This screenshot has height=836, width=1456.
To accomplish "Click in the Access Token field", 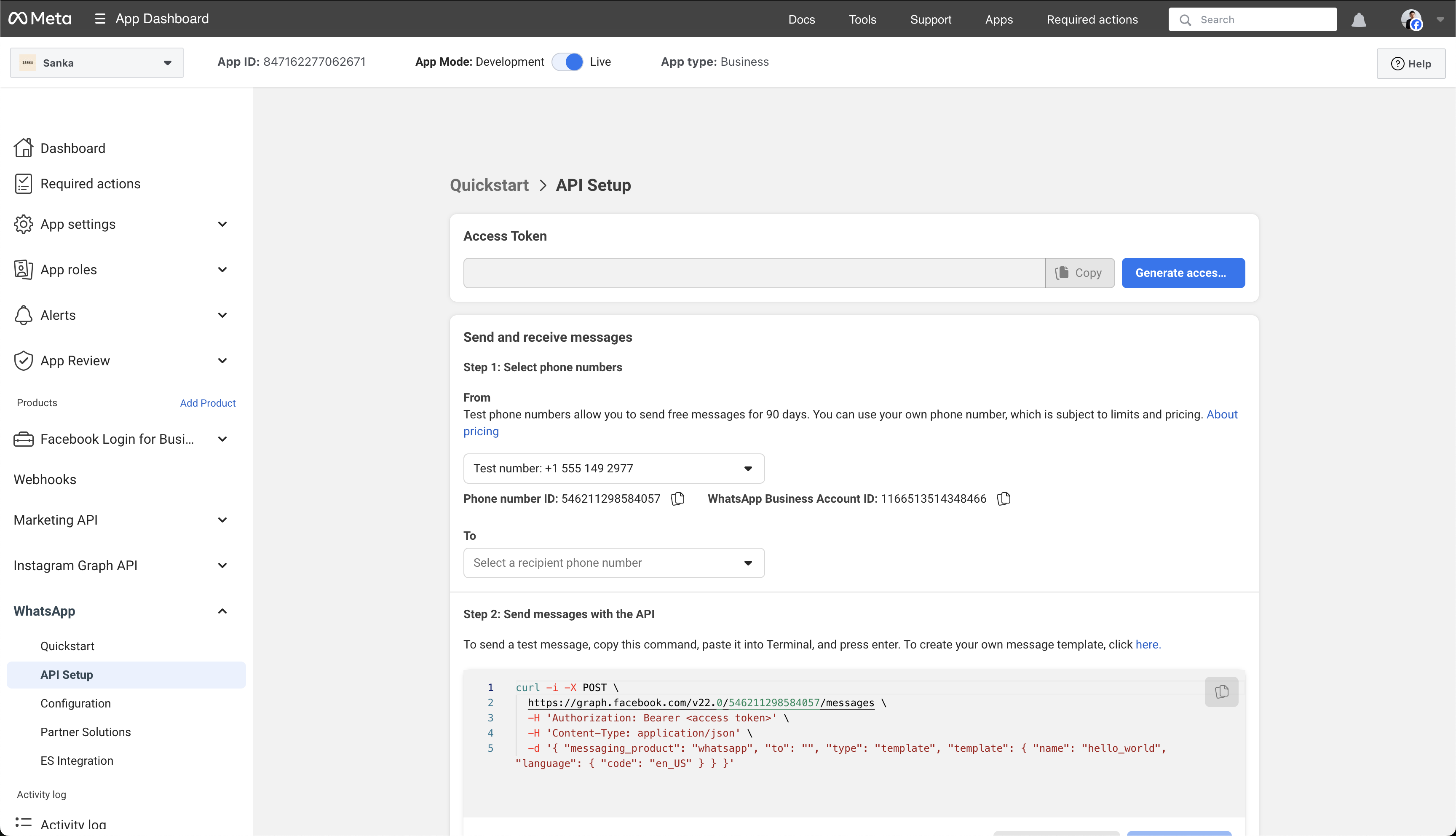I will (x=754, y=273).
